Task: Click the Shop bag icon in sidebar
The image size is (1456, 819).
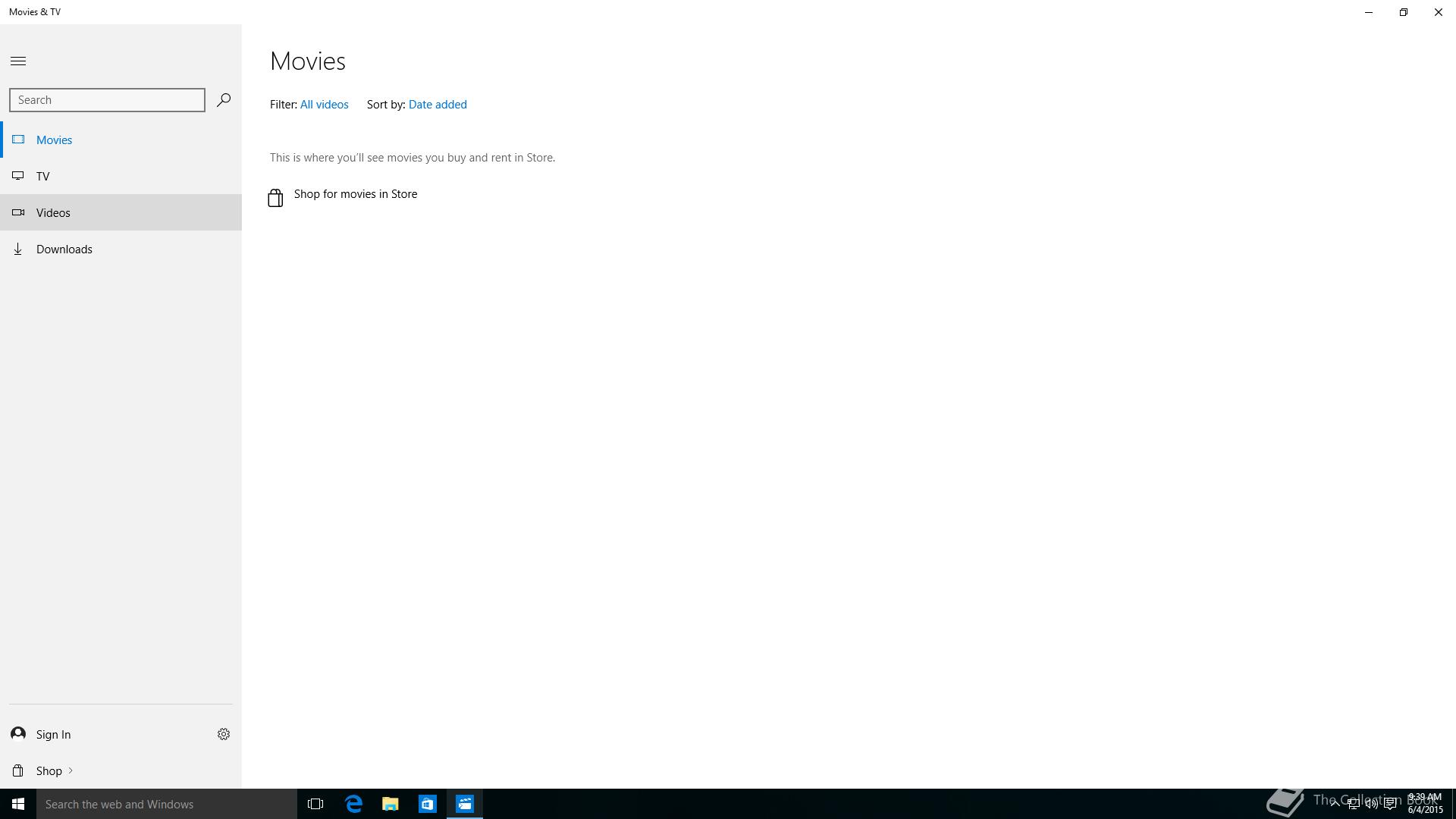Action: point(18,770)
